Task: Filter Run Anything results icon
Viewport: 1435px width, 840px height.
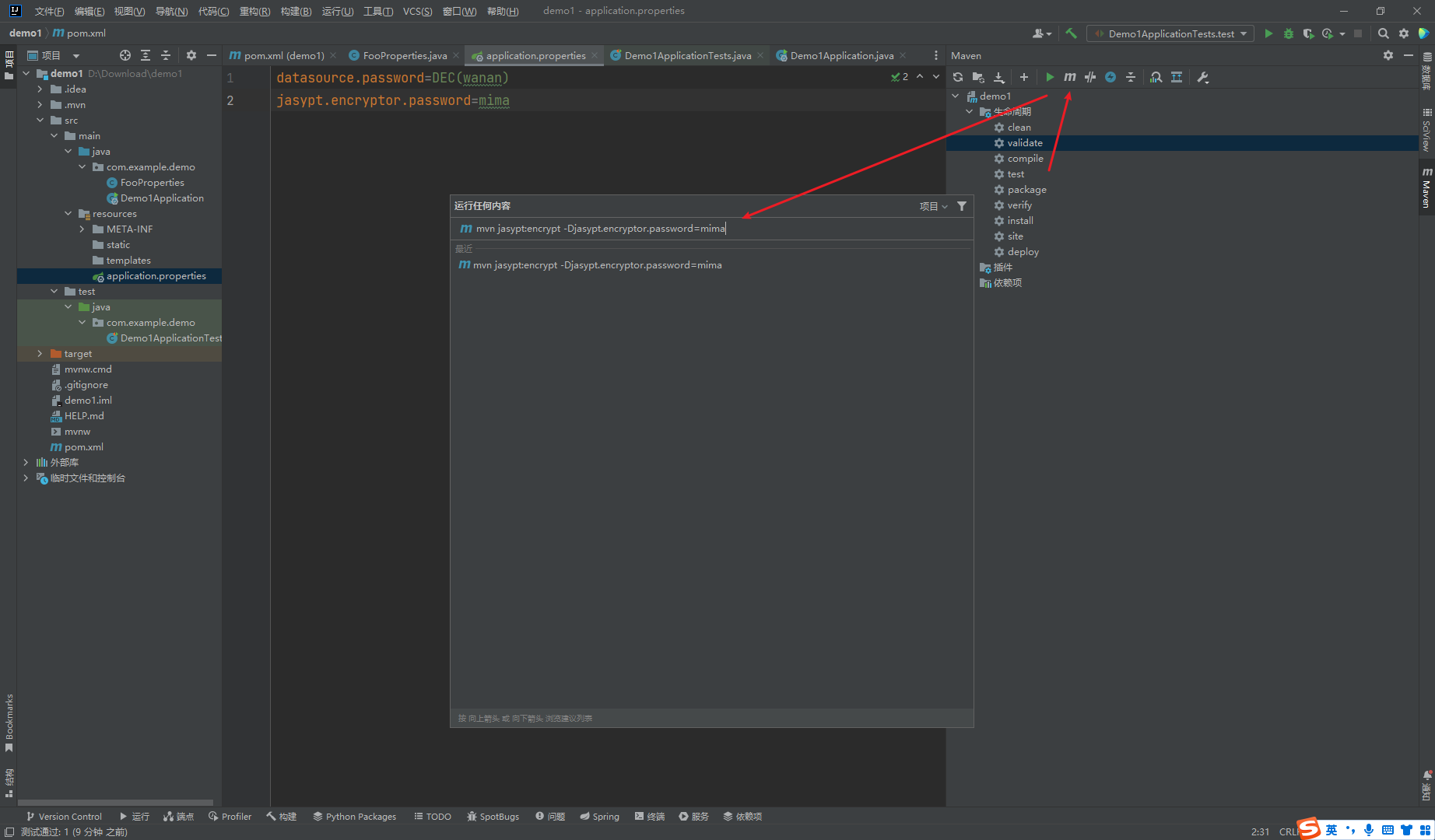Action: (x=962, y=206)
